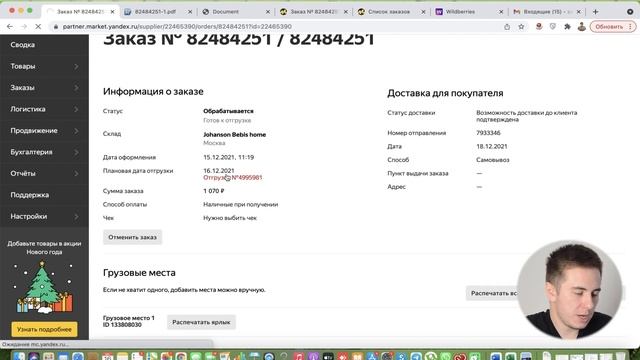Open the Extensions puzzle icon
The image size is (640, 360).
tap(567, 27)
